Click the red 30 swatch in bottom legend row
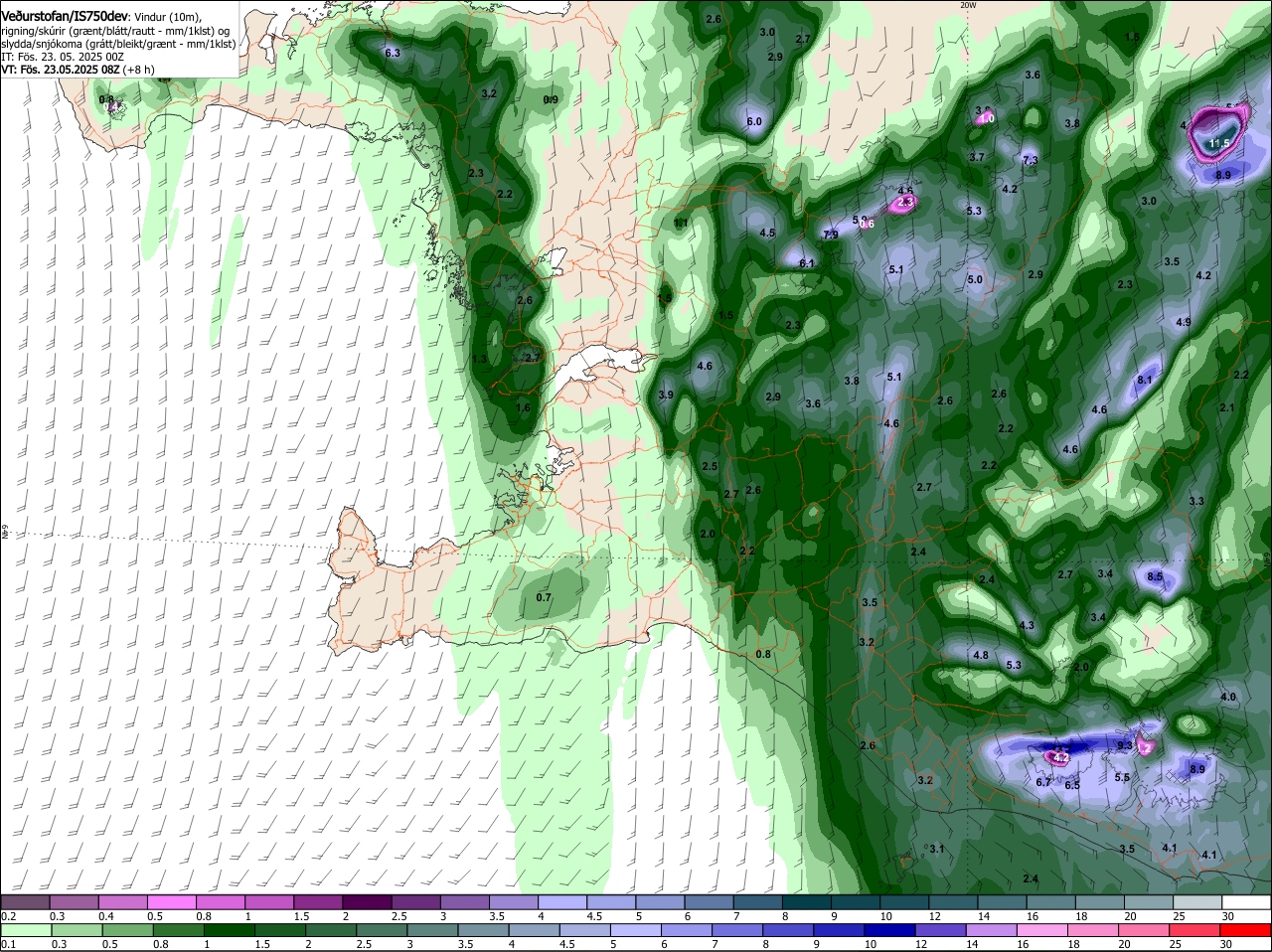 tap(1248, 931)
